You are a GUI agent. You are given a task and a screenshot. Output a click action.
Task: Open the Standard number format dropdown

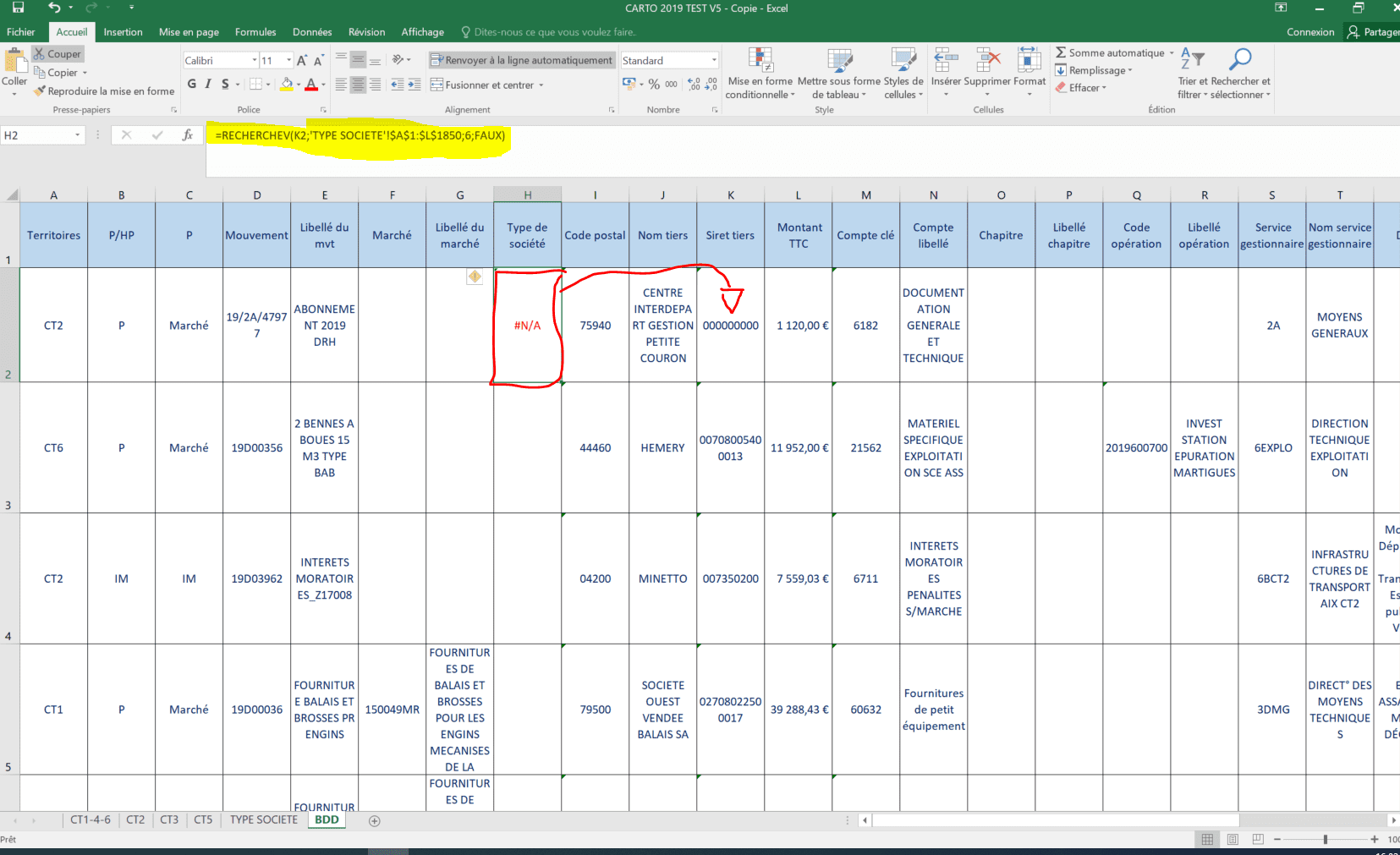[714, 60]
